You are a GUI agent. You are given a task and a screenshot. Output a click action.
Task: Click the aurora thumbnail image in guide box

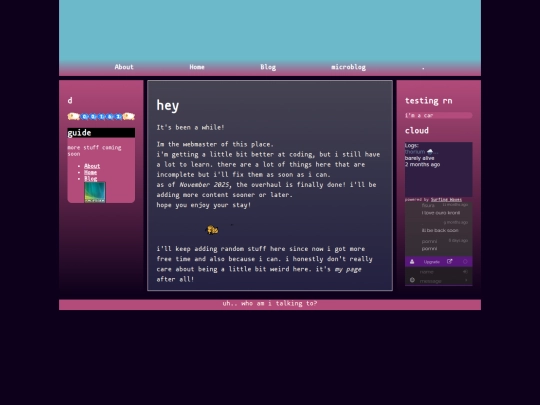coord(95,192)
